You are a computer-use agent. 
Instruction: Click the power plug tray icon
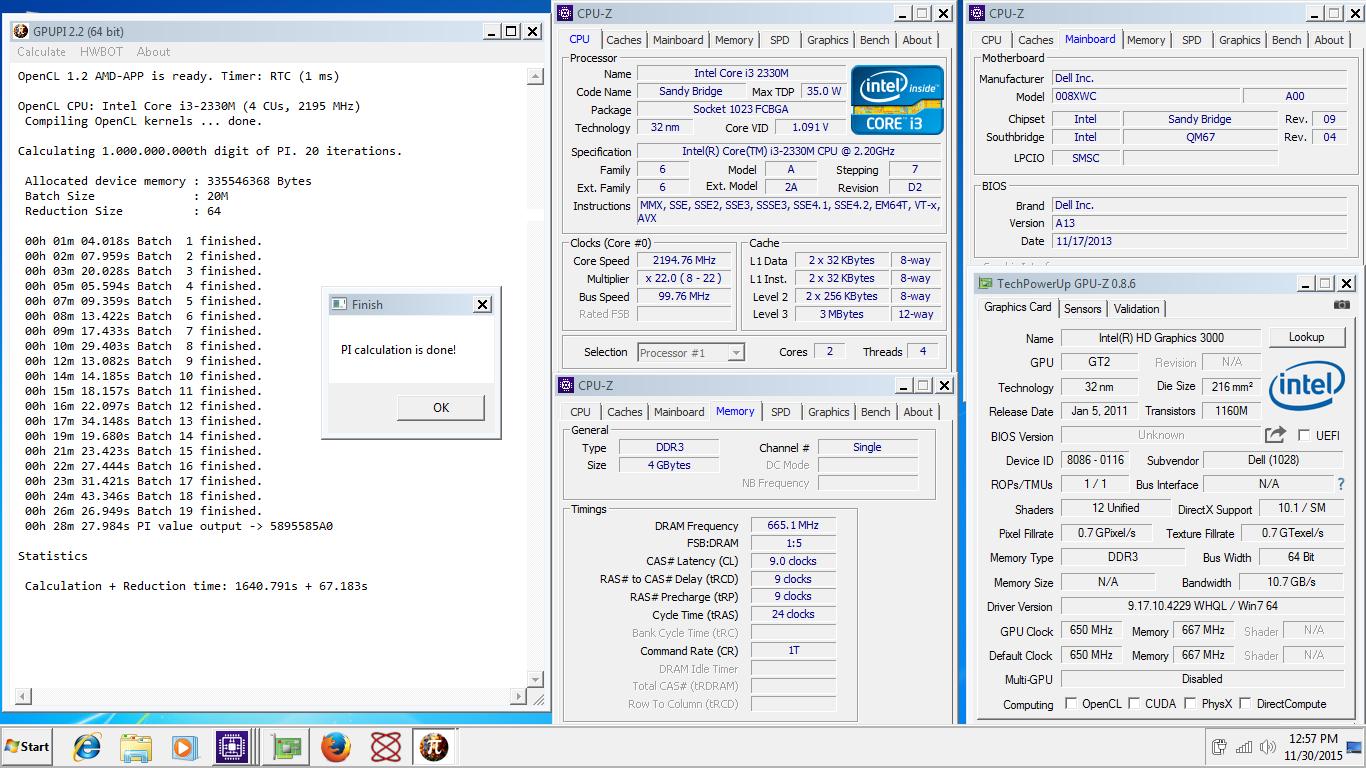coord(1219,747)
